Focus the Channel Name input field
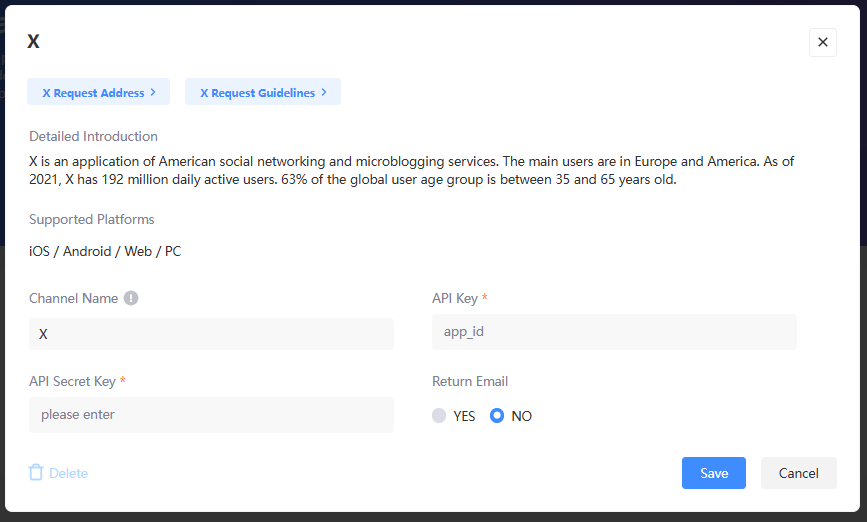This screenshot has height=522, width=867. tap(211, 334)
